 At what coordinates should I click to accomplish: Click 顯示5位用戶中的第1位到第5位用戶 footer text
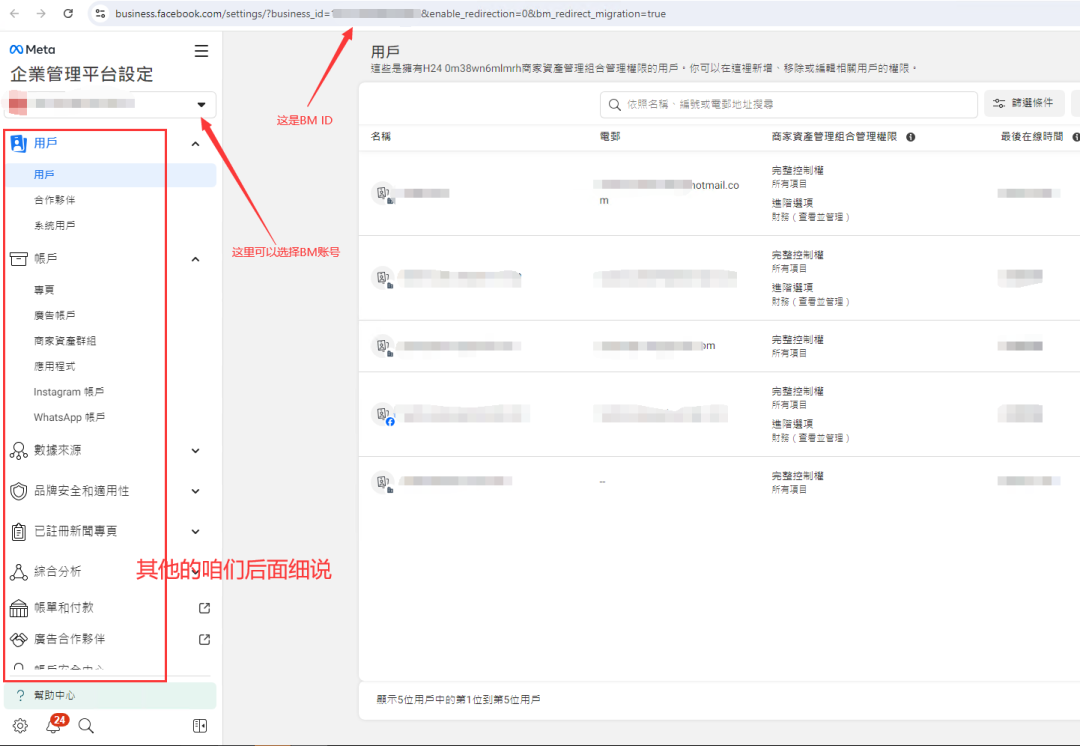459,700
